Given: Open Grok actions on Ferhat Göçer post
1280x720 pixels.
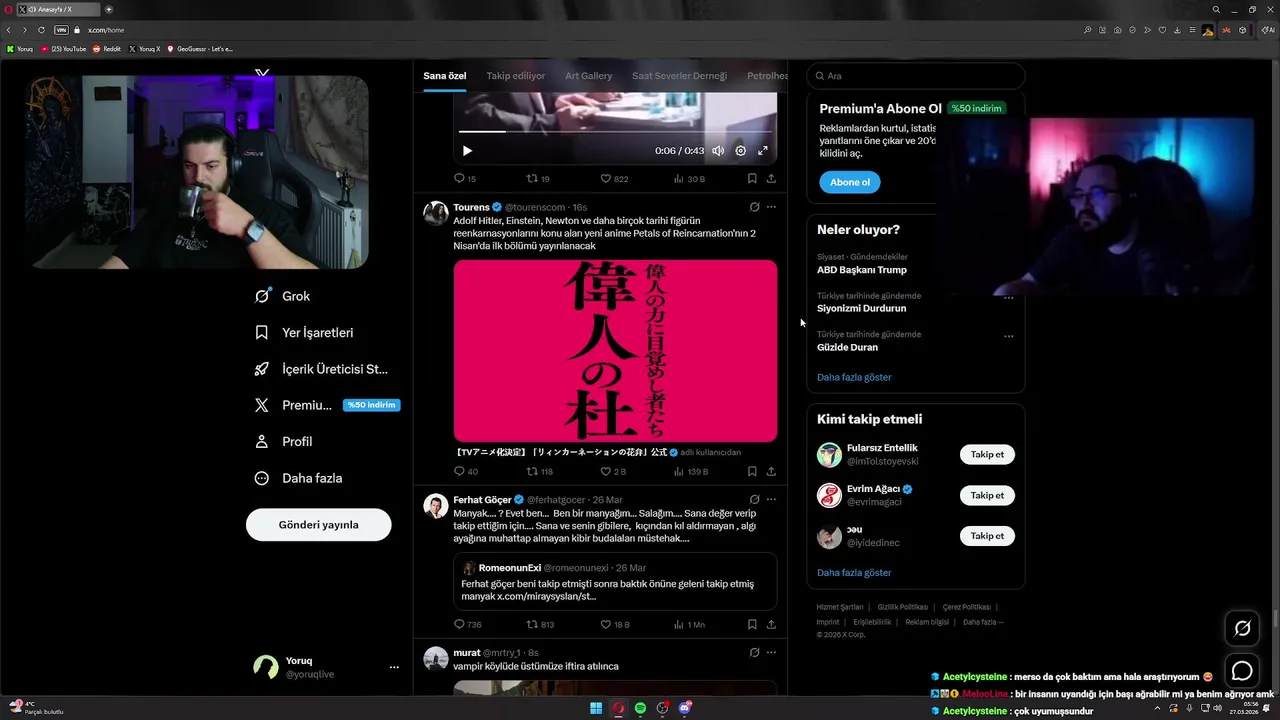Looking at the screenshot, I should coord(754,499).
